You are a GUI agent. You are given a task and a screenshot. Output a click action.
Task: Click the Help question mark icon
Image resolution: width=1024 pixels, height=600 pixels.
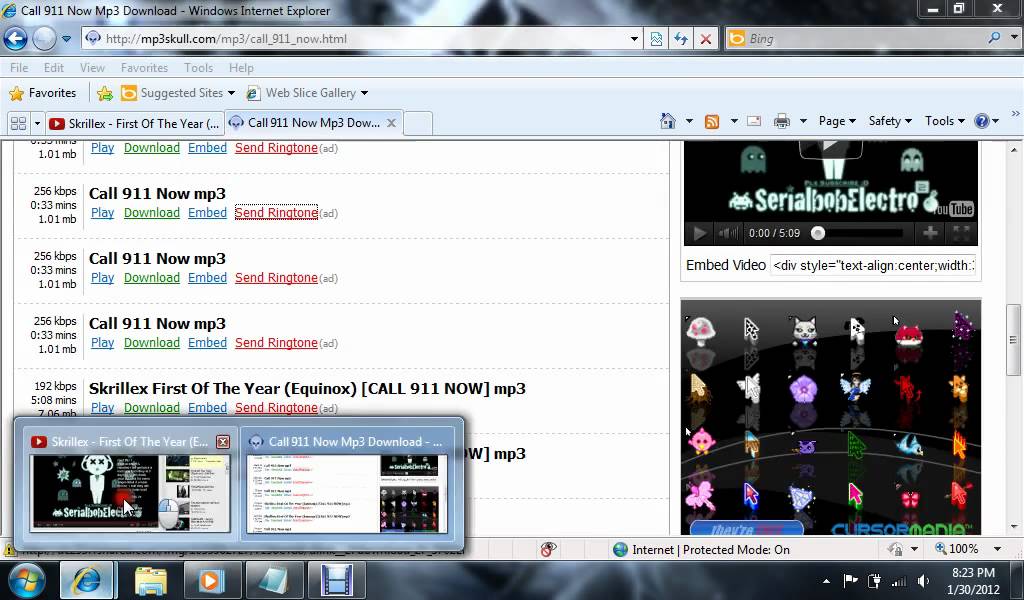981,121
